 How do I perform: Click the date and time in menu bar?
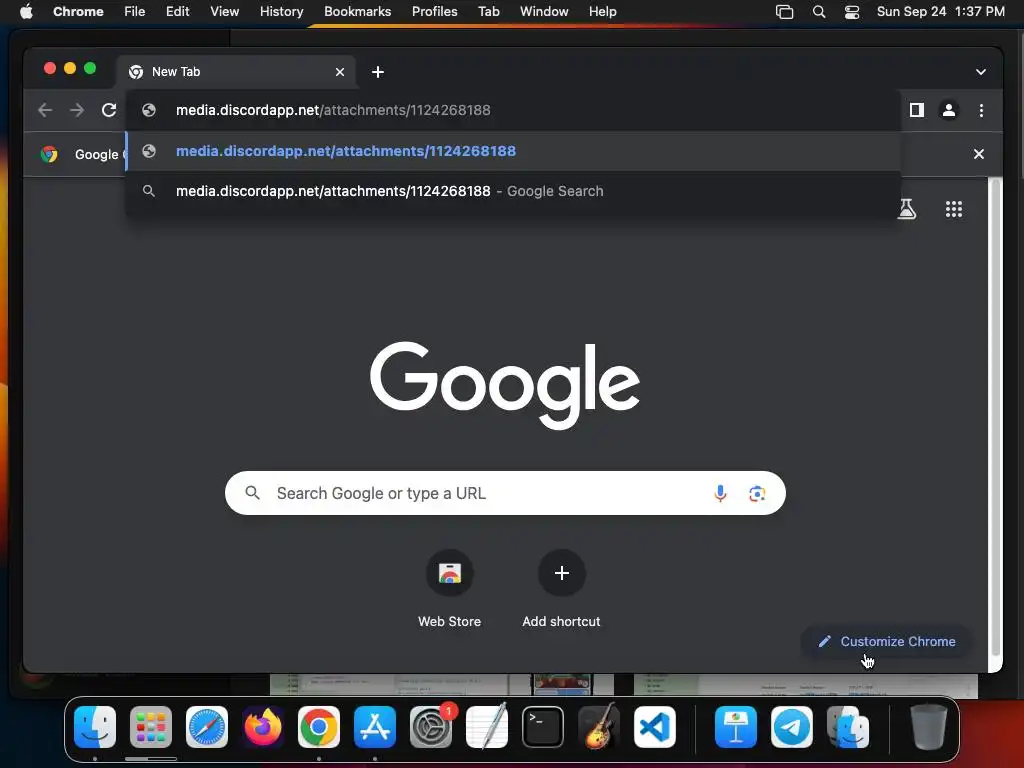[x=940, y=12]
